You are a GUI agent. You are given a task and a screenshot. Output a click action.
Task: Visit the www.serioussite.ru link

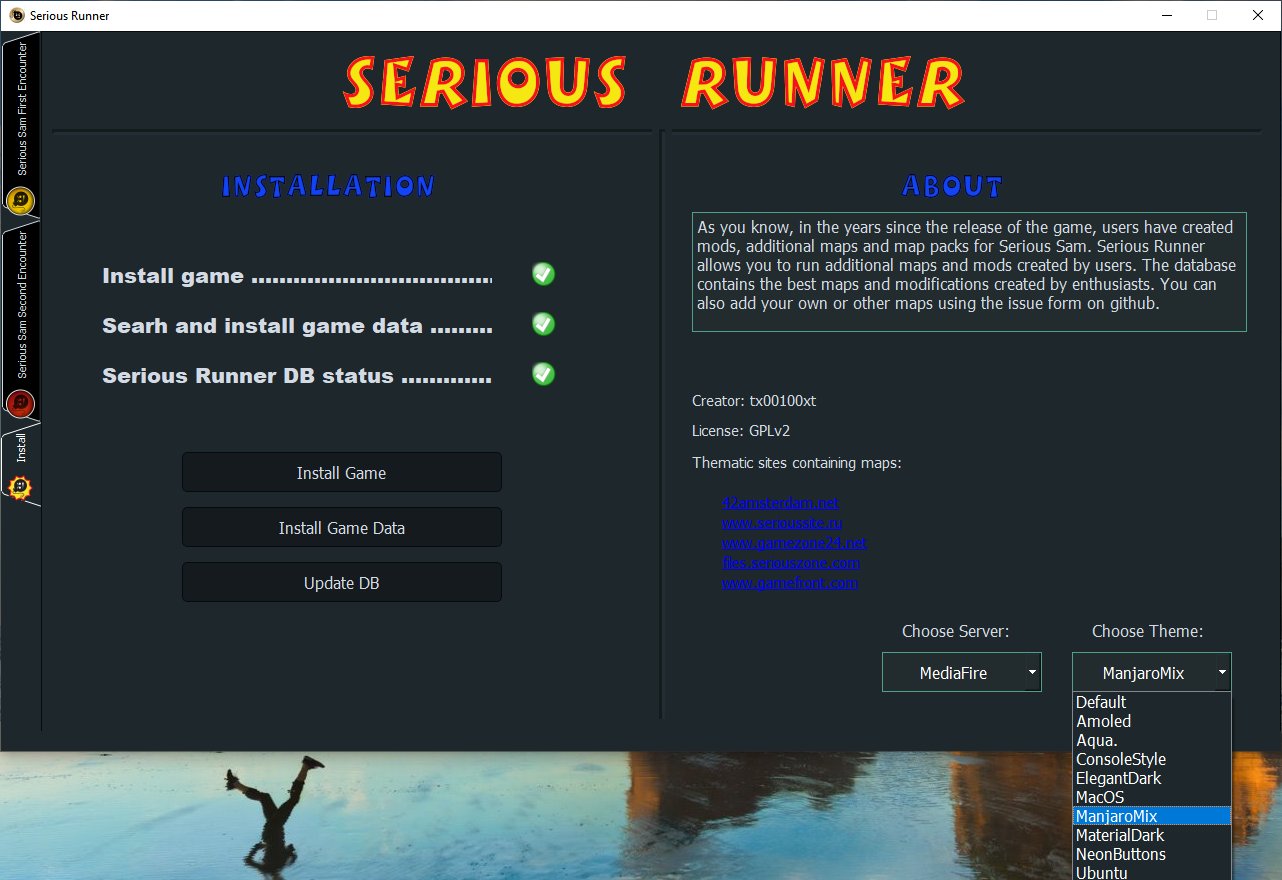[782, 523]
